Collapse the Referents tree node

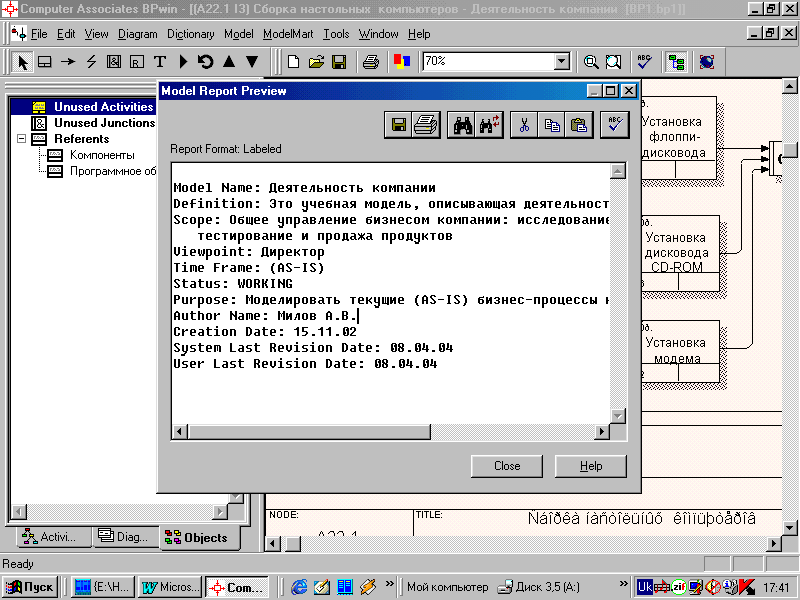click(21, 139)
